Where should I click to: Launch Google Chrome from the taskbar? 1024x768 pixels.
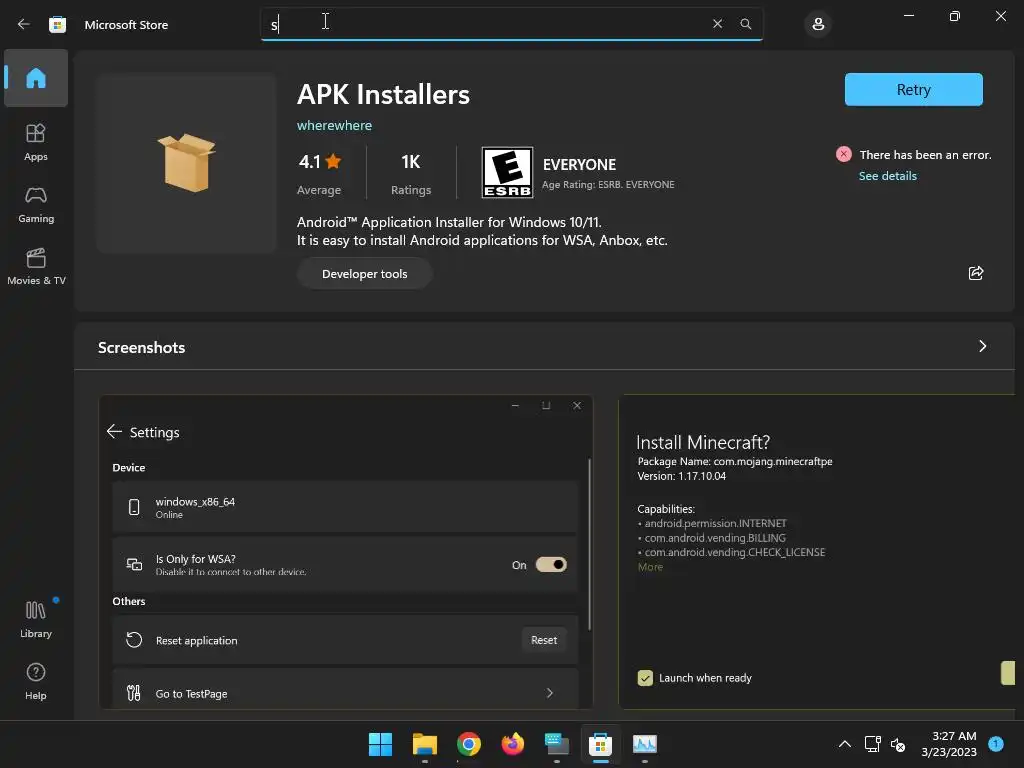469,744
